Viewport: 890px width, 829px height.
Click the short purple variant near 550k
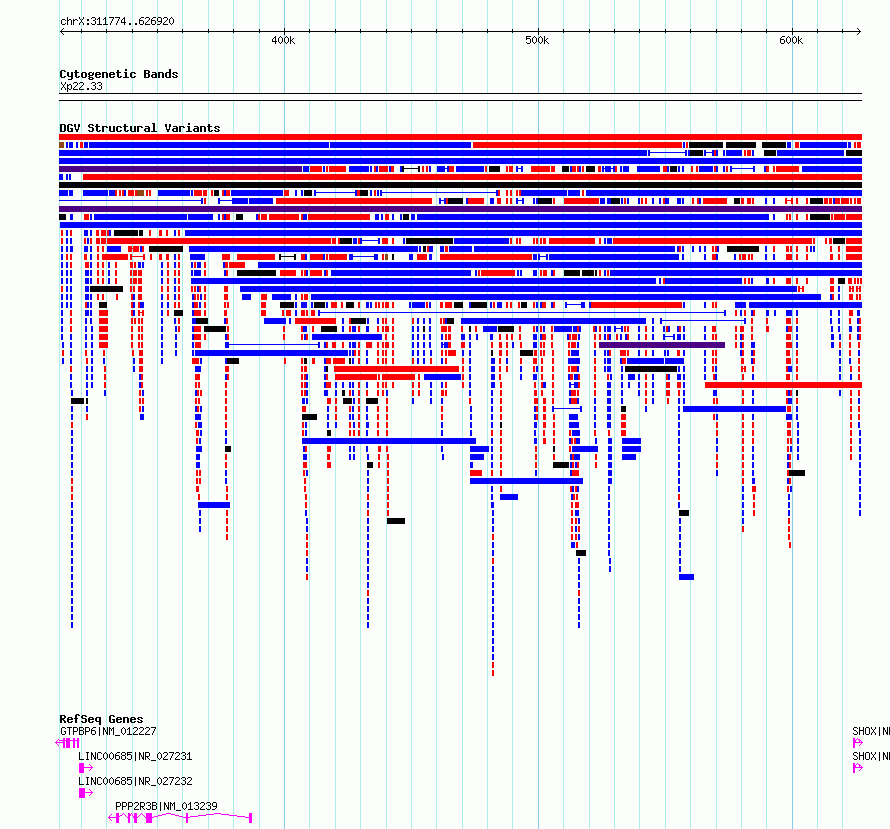662,345
